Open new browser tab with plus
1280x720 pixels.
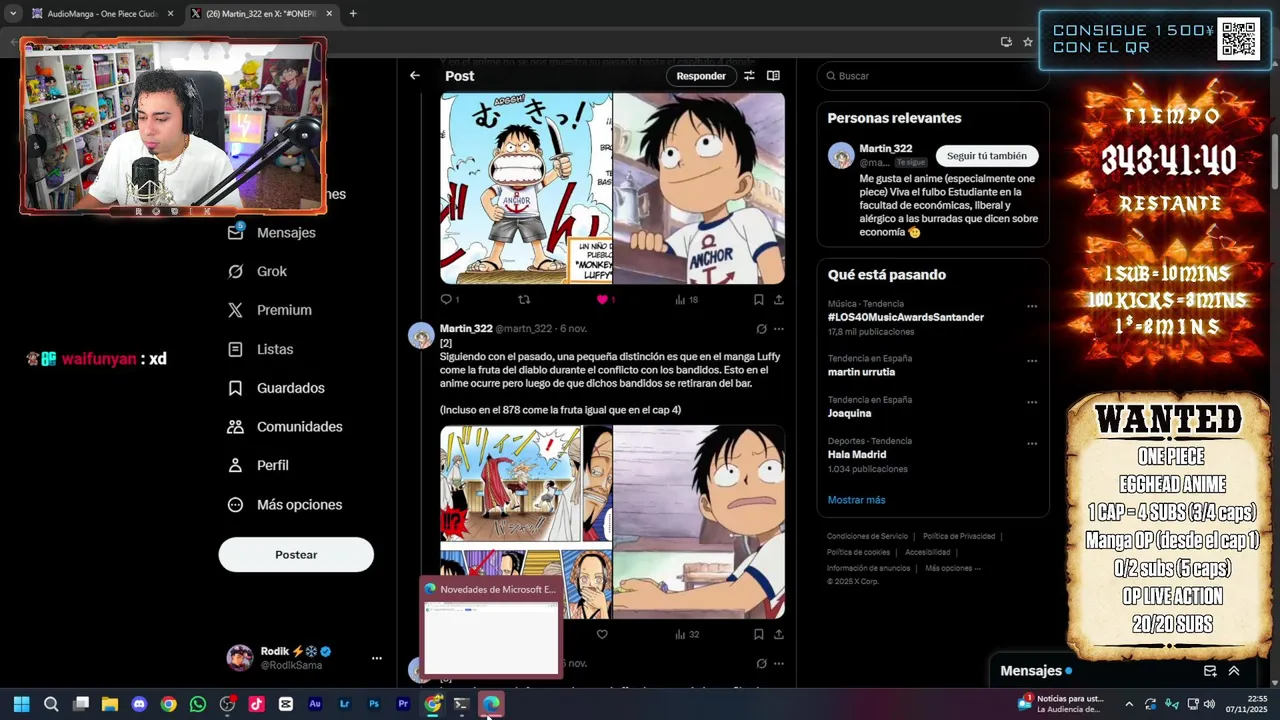coord(353,14)
